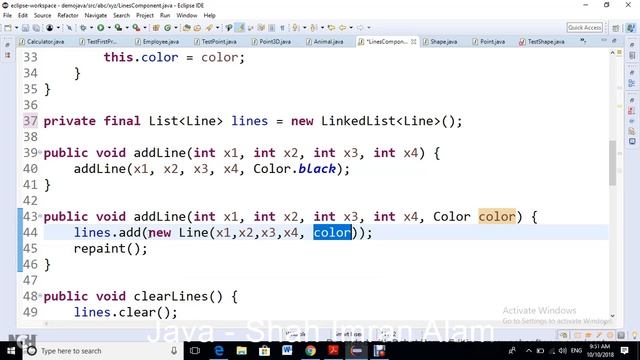Open the New Java Class dropdown arrow

pos(176,28)
